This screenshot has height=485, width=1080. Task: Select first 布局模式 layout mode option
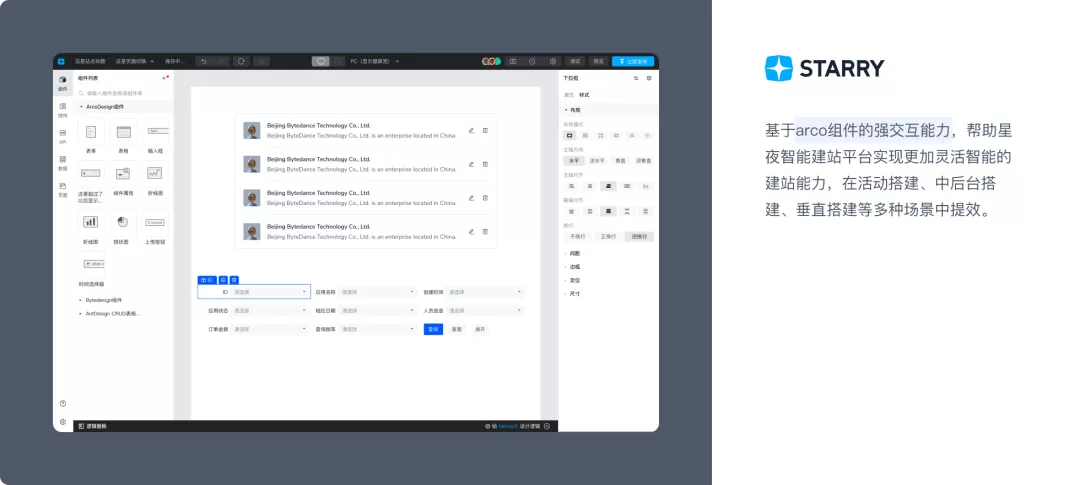(570, 136)
